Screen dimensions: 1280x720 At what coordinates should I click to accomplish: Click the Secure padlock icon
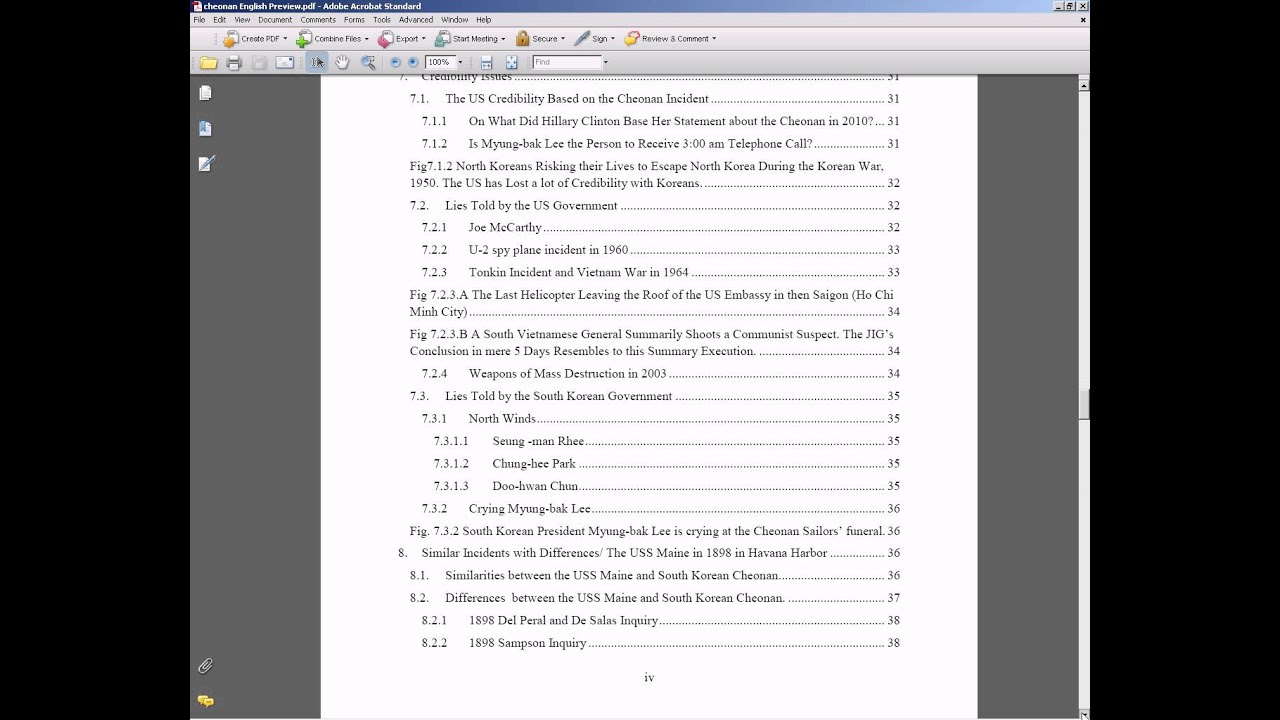[x=522, y=39]
